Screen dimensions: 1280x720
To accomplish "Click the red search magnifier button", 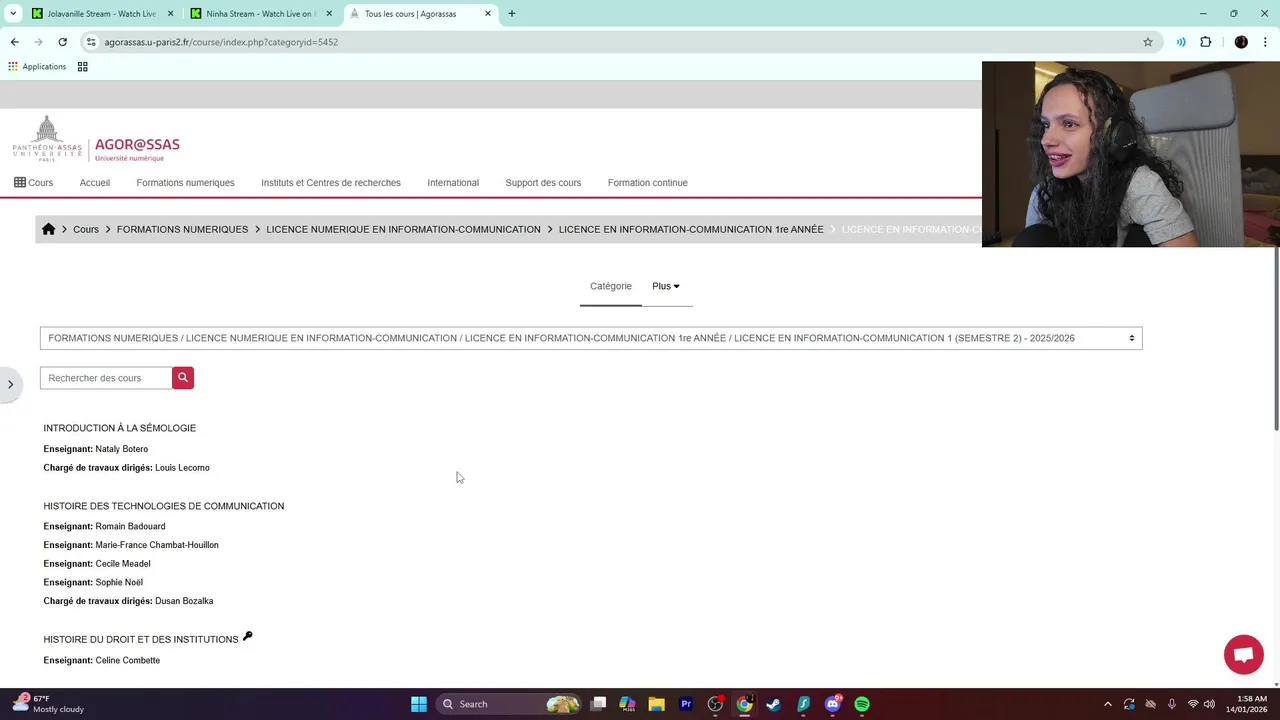I will (182, 378).
